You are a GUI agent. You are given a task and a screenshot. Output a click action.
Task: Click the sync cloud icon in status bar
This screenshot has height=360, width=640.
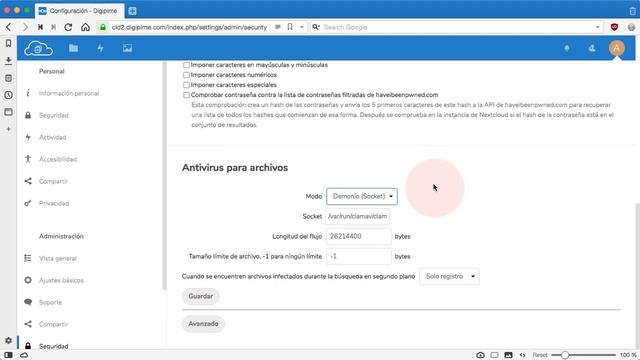point(24,355)
